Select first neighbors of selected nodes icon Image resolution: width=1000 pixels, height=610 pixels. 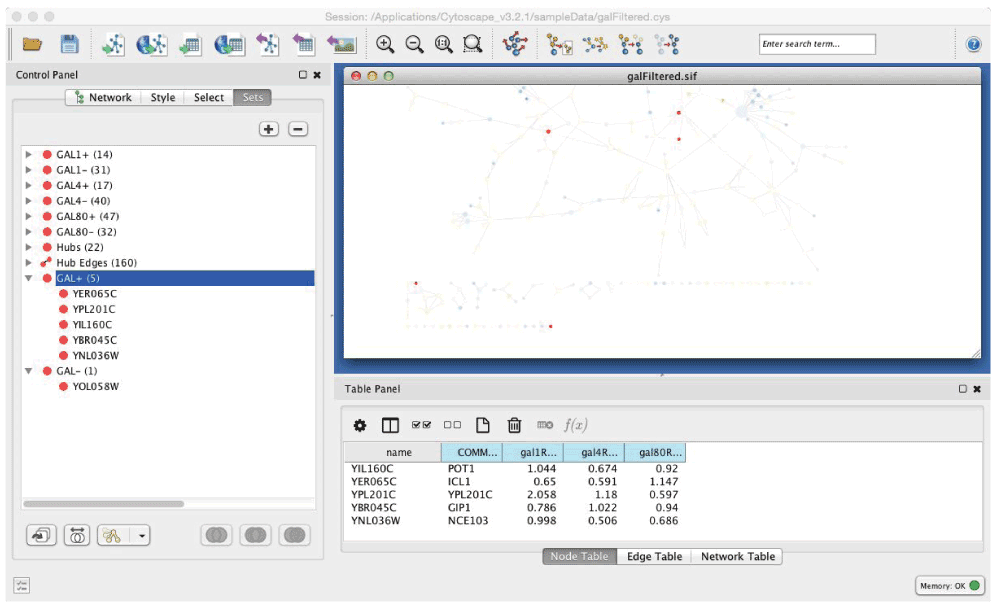point(596,45)
